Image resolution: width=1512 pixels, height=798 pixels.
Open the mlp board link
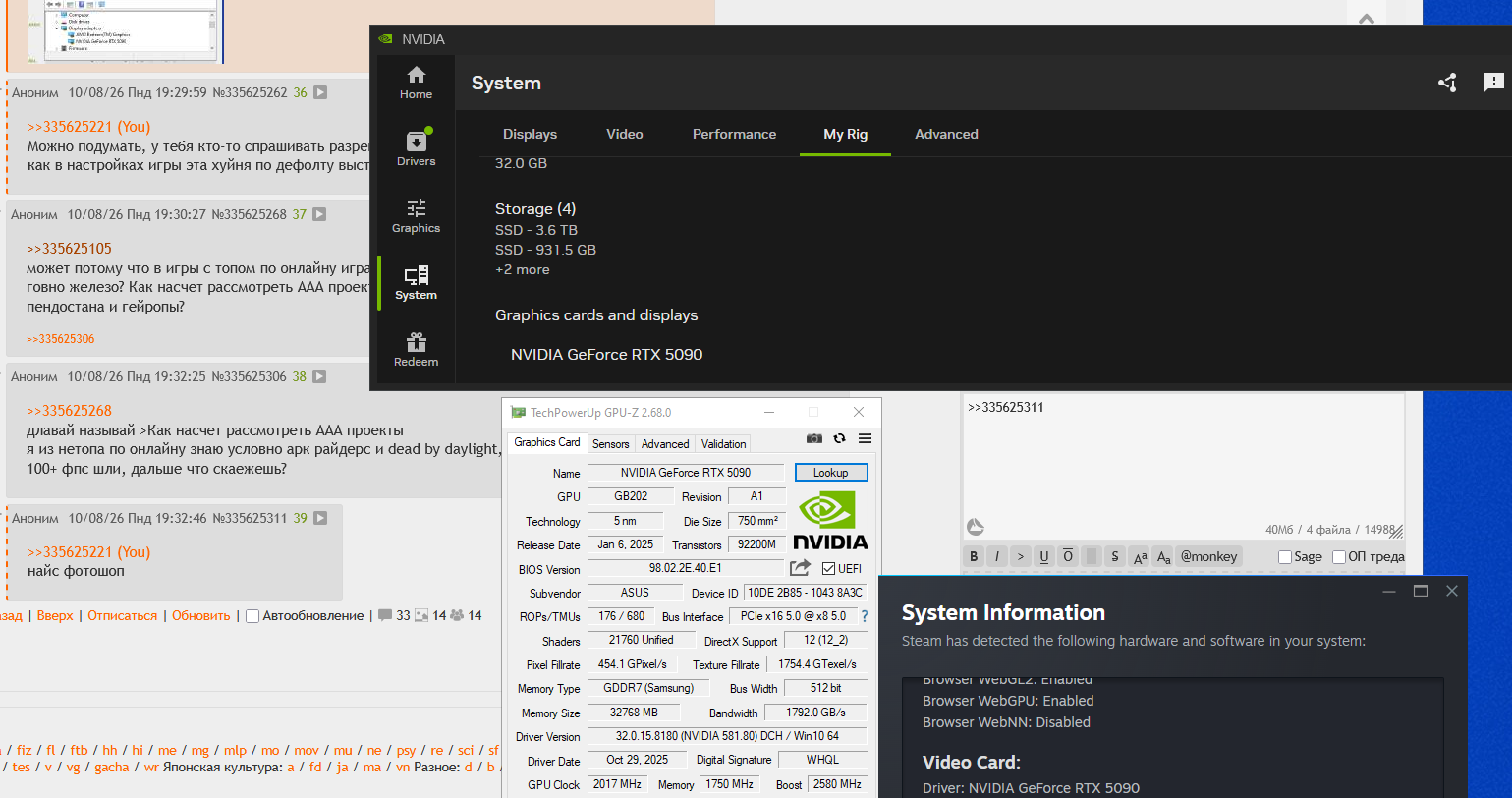pos(236,750)
